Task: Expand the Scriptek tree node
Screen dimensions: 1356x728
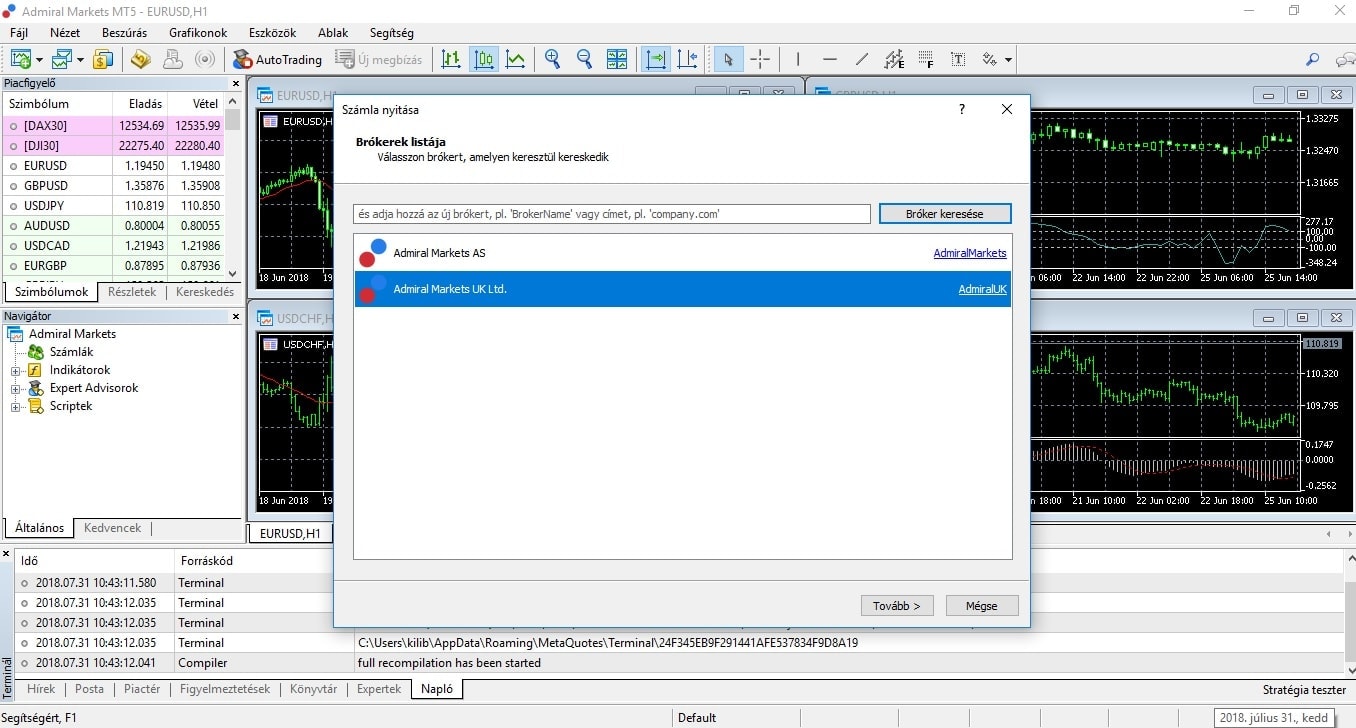Action: click(x=16, y=406)
